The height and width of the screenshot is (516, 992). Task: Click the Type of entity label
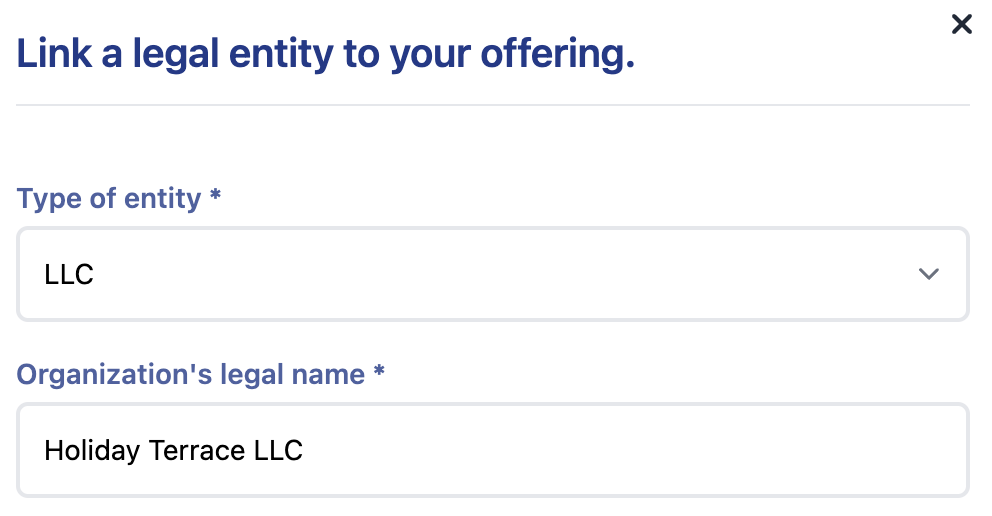point(109,199)
